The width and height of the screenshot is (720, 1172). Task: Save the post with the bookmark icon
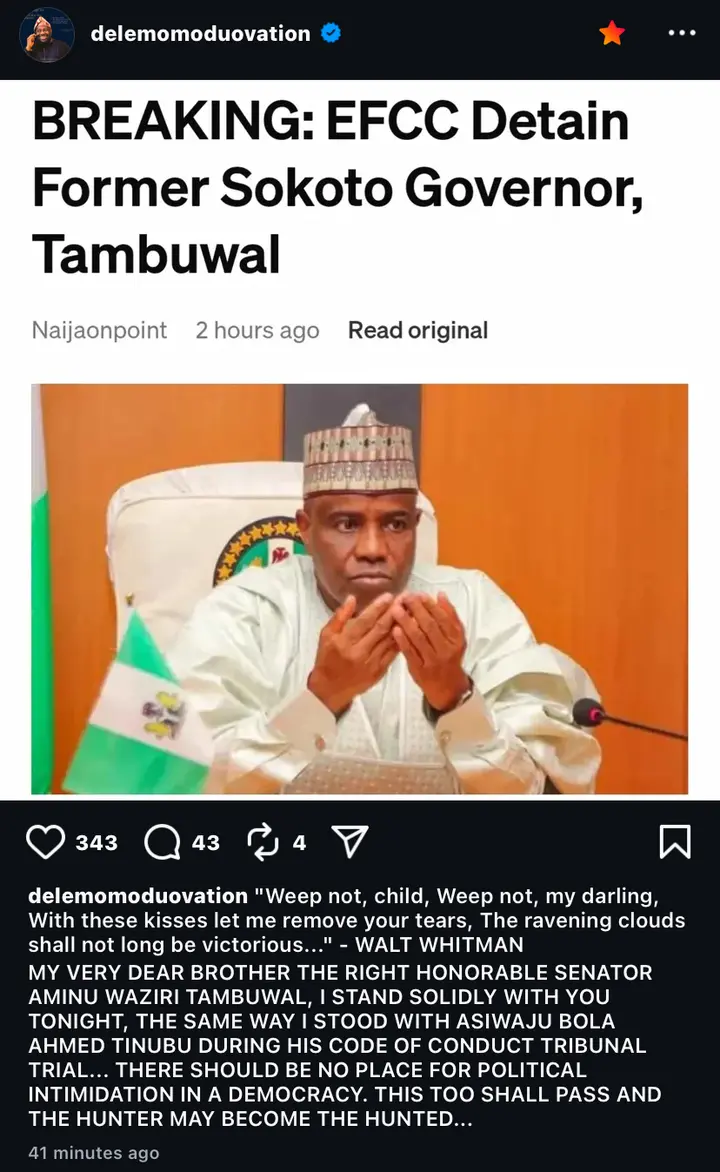(x=674, y=842)
